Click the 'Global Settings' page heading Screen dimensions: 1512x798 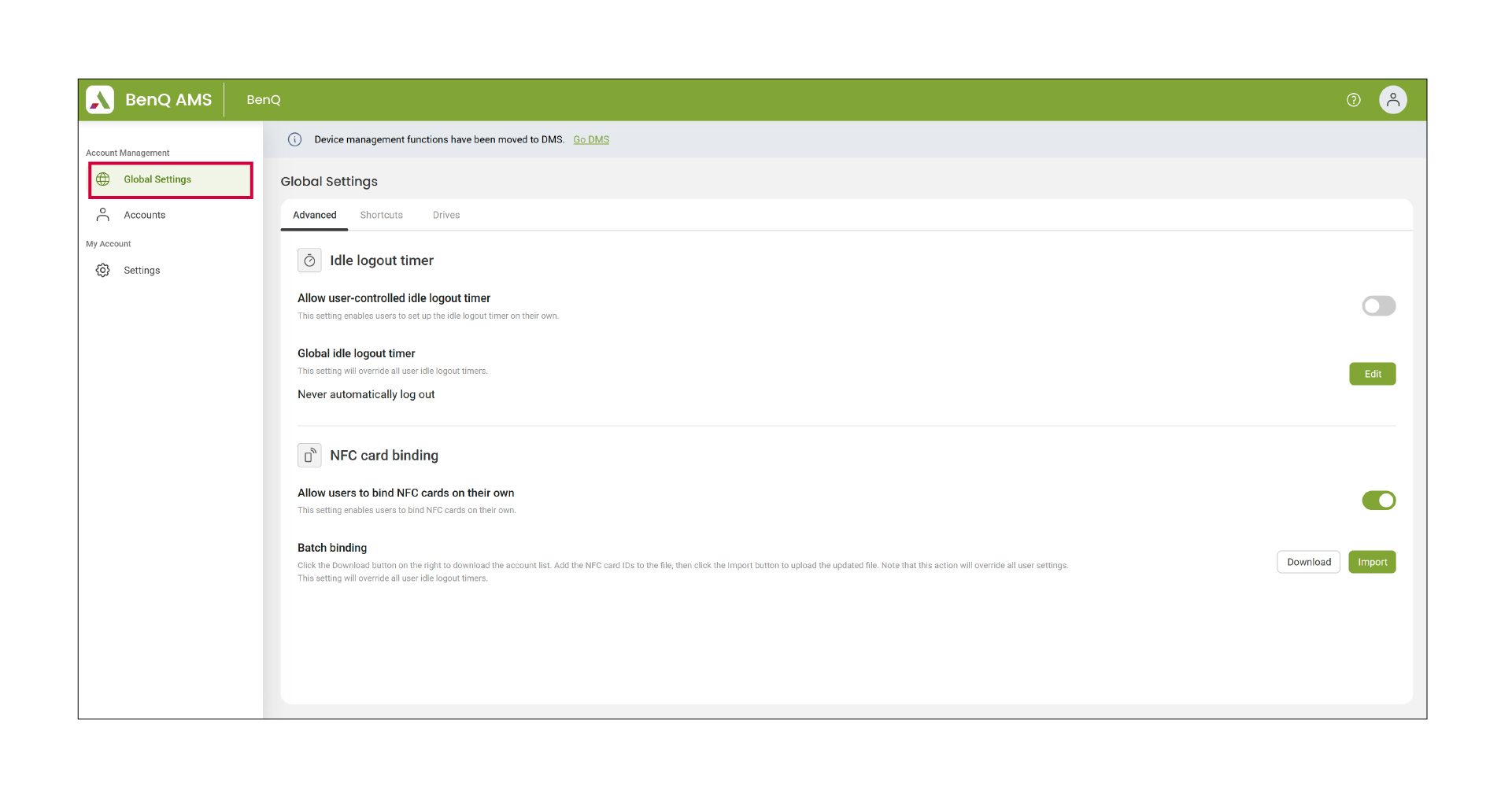(x=329, y=182)
